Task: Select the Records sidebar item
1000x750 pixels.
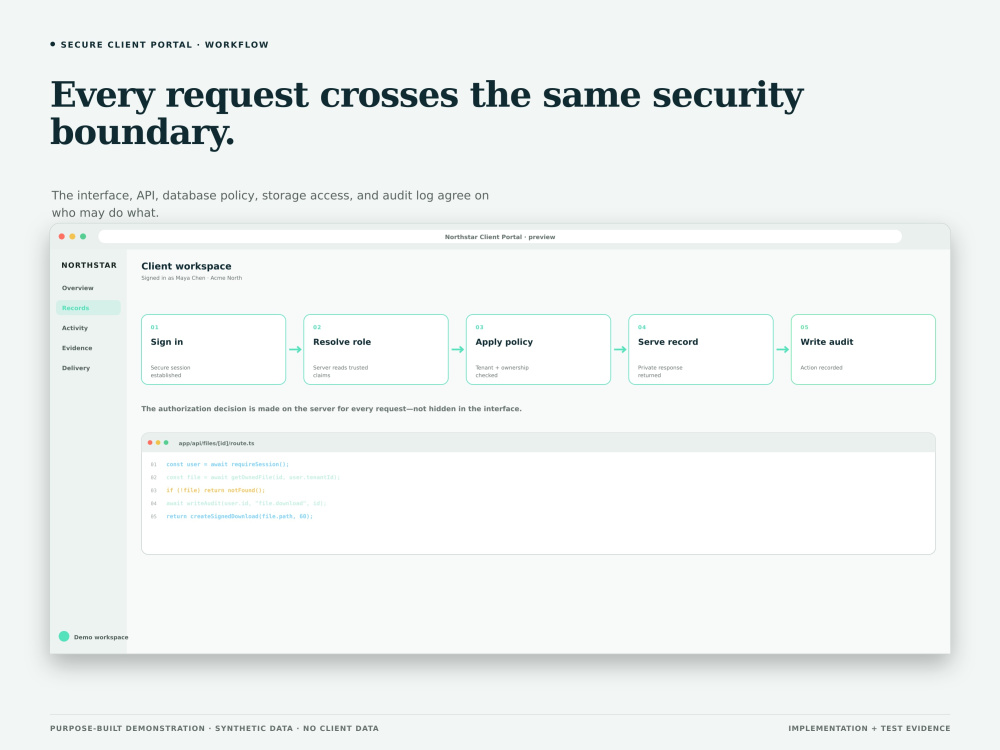Action: (x=88, y=307)
